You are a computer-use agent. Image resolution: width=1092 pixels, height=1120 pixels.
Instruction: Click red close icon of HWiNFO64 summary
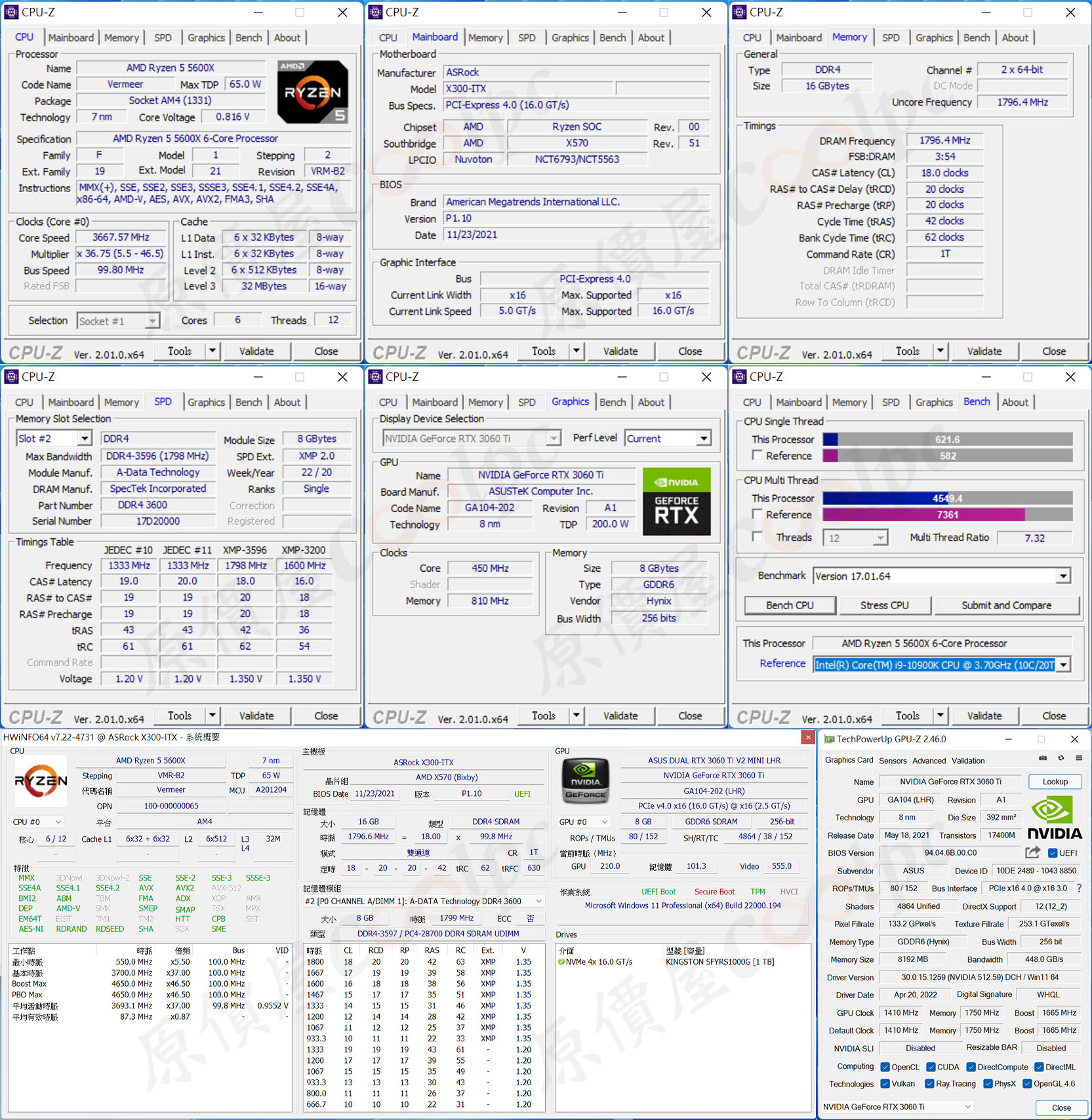(808, 738)
